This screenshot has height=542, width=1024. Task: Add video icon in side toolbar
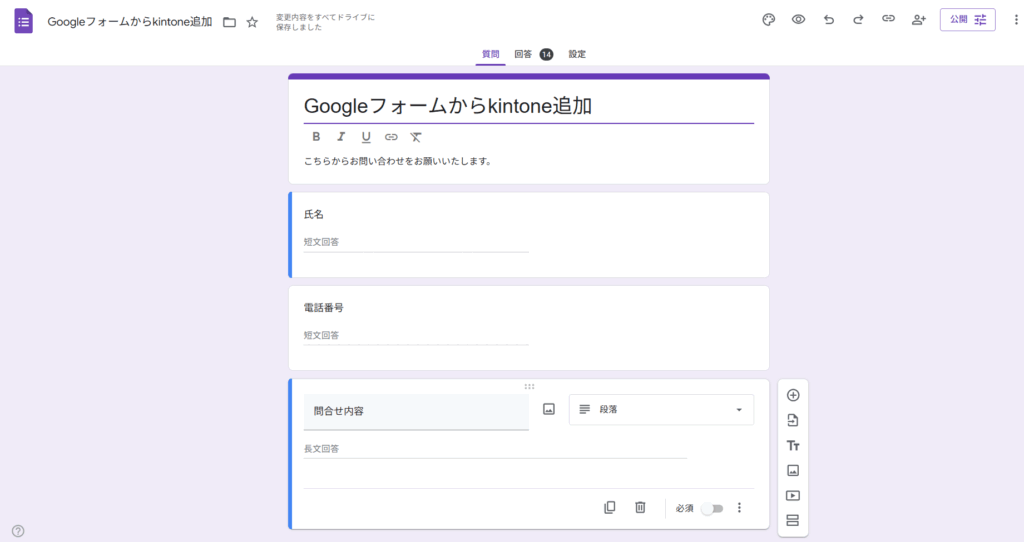tap(793, 496)
